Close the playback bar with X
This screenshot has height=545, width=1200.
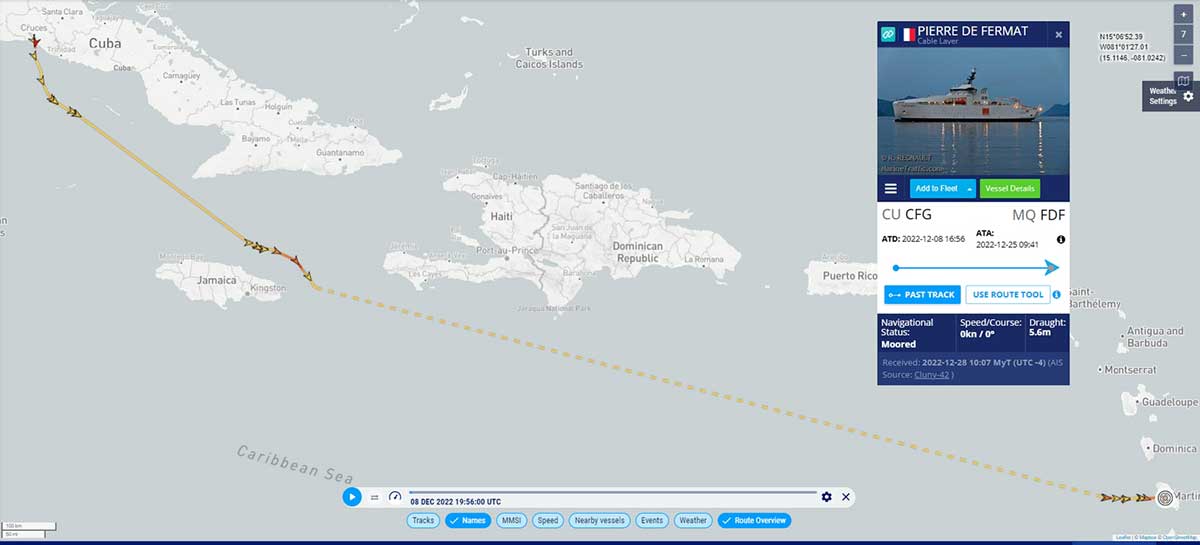846,497
